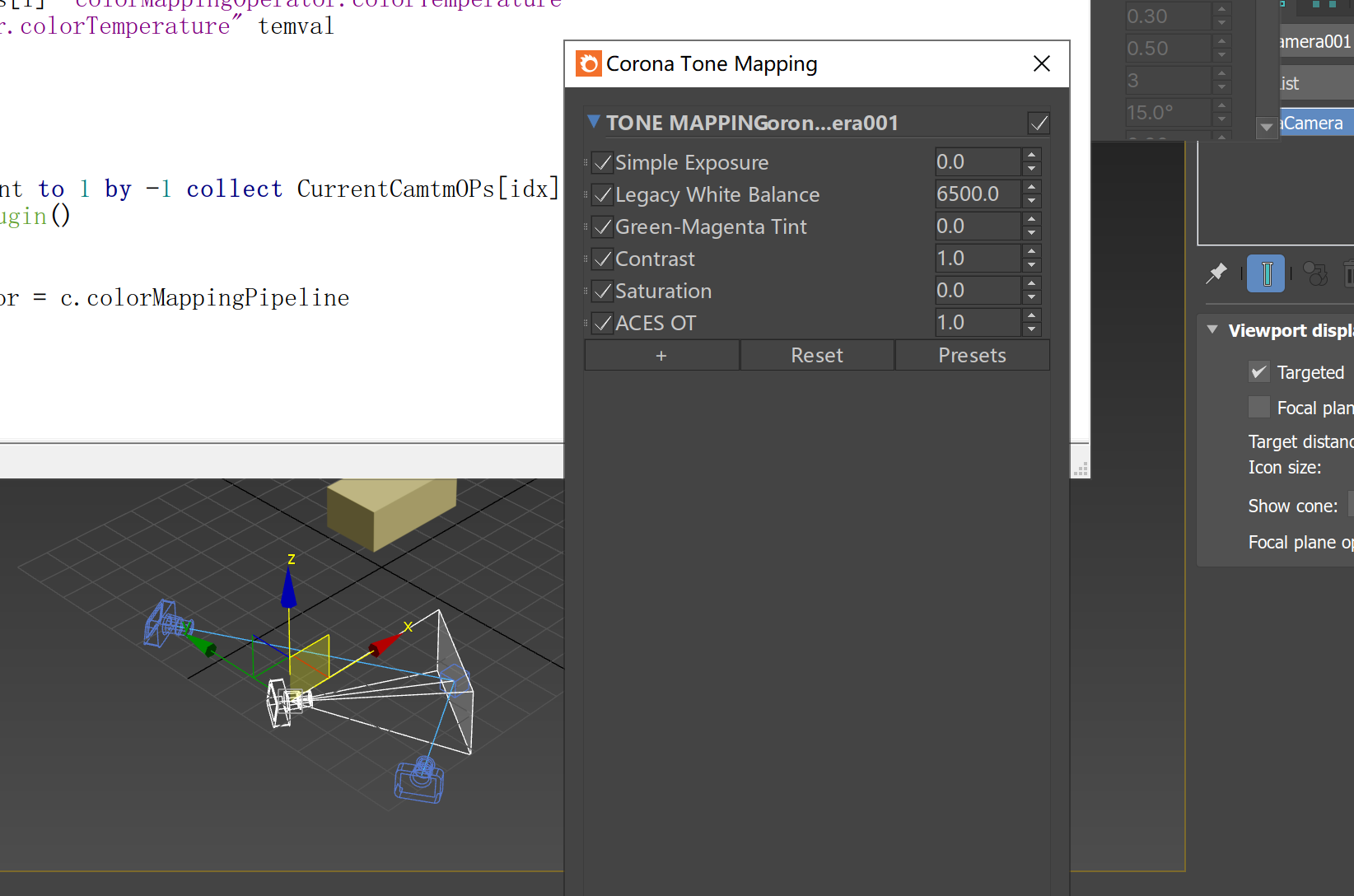Image resolution: width=1354 pixels, height=896 pixels.
Task: Select the blue camera at the viewport bottom
Action: click(420, 780)
